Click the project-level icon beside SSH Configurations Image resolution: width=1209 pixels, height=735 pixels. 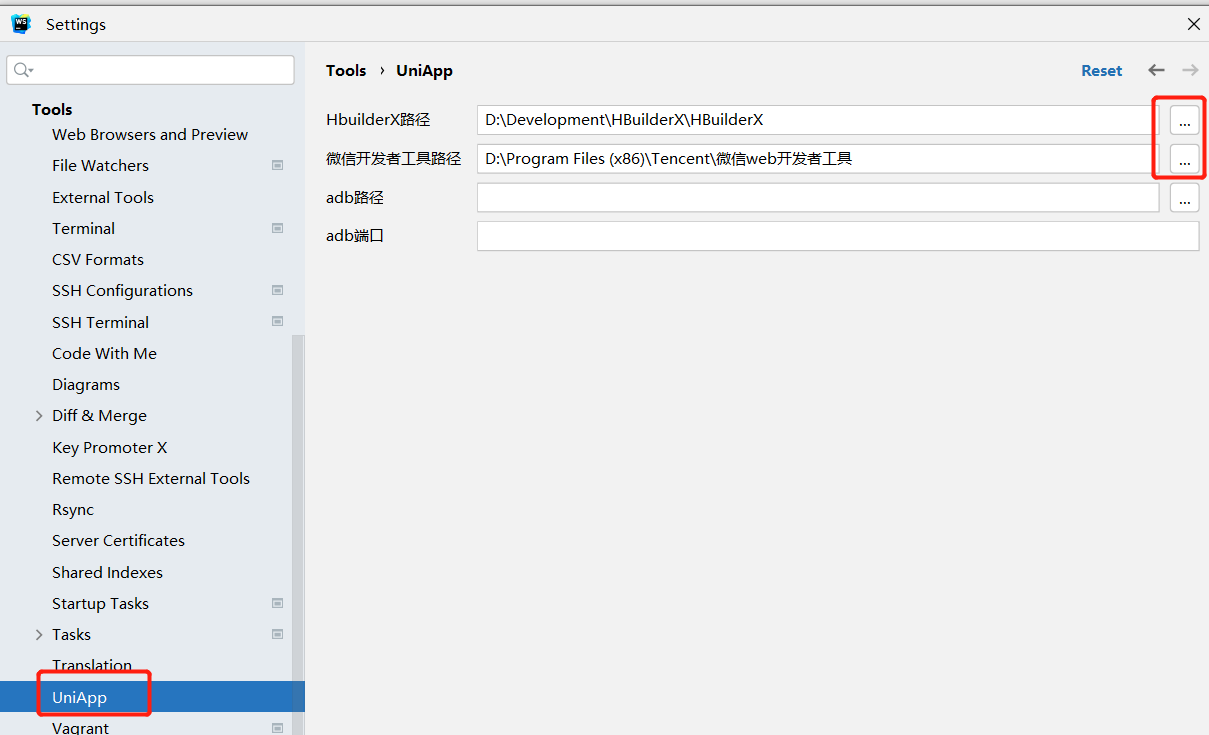pyautogui.click(x=277, y=290)
